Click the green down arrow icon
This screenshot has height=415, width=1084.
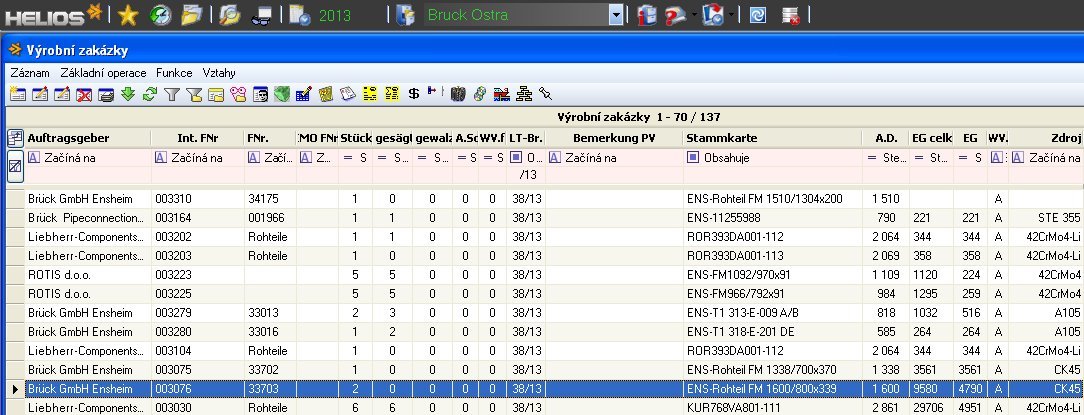(x=128, y=94)
